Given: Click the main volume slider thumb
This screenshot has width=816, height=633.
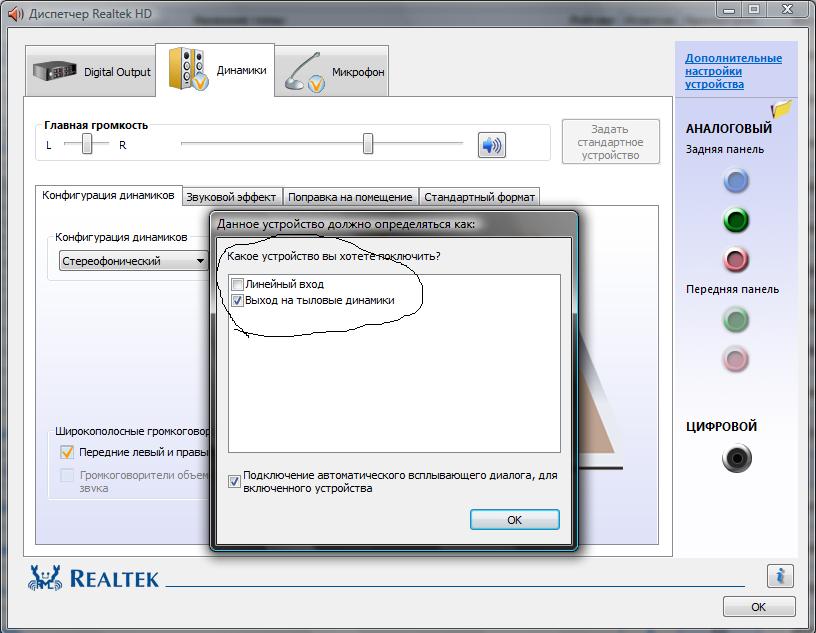Looking at the screenshot, I should pos(368,144).
